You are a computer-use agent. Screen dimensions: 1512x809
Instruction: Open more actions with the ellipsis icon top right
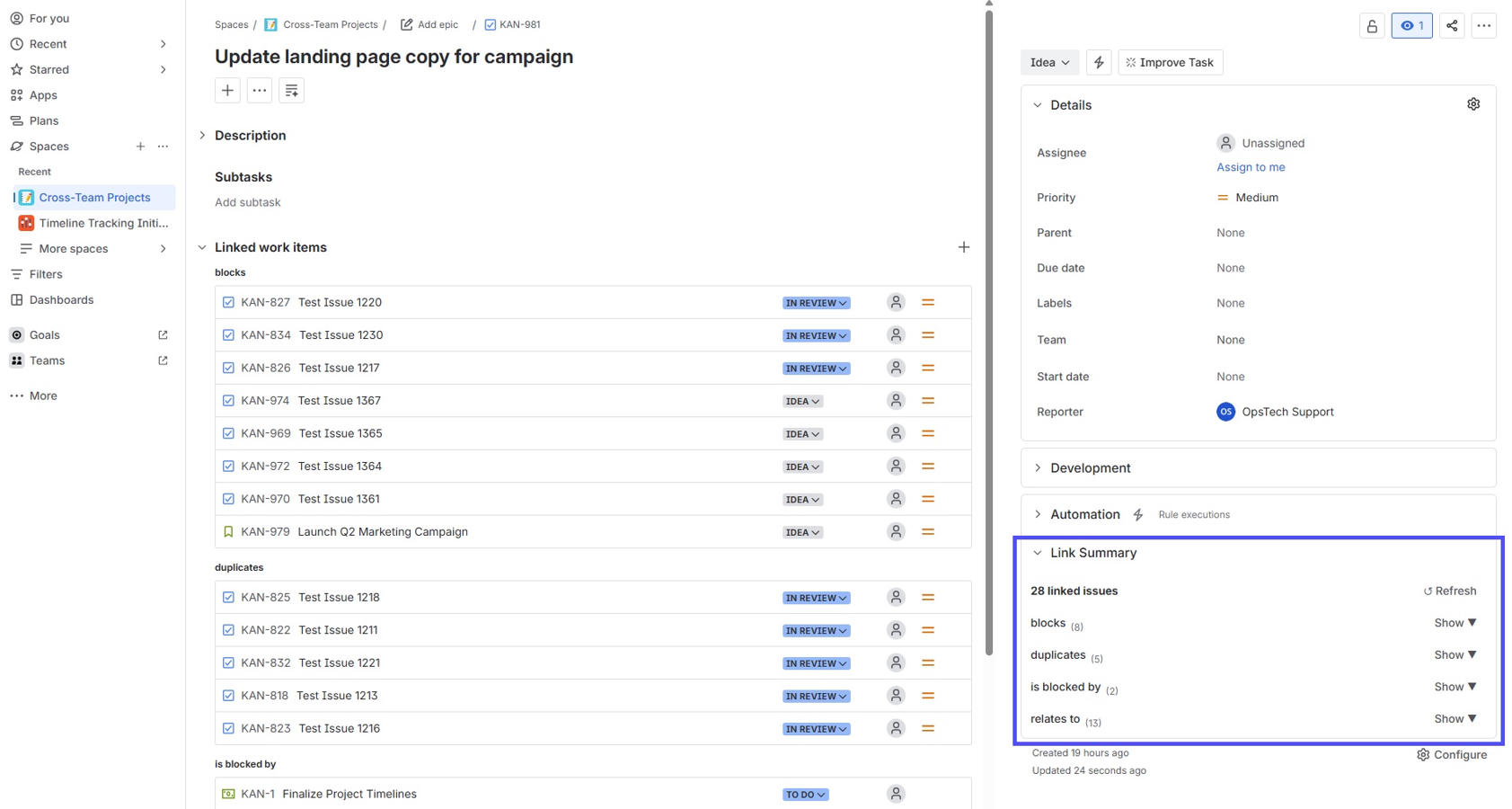1484,25
